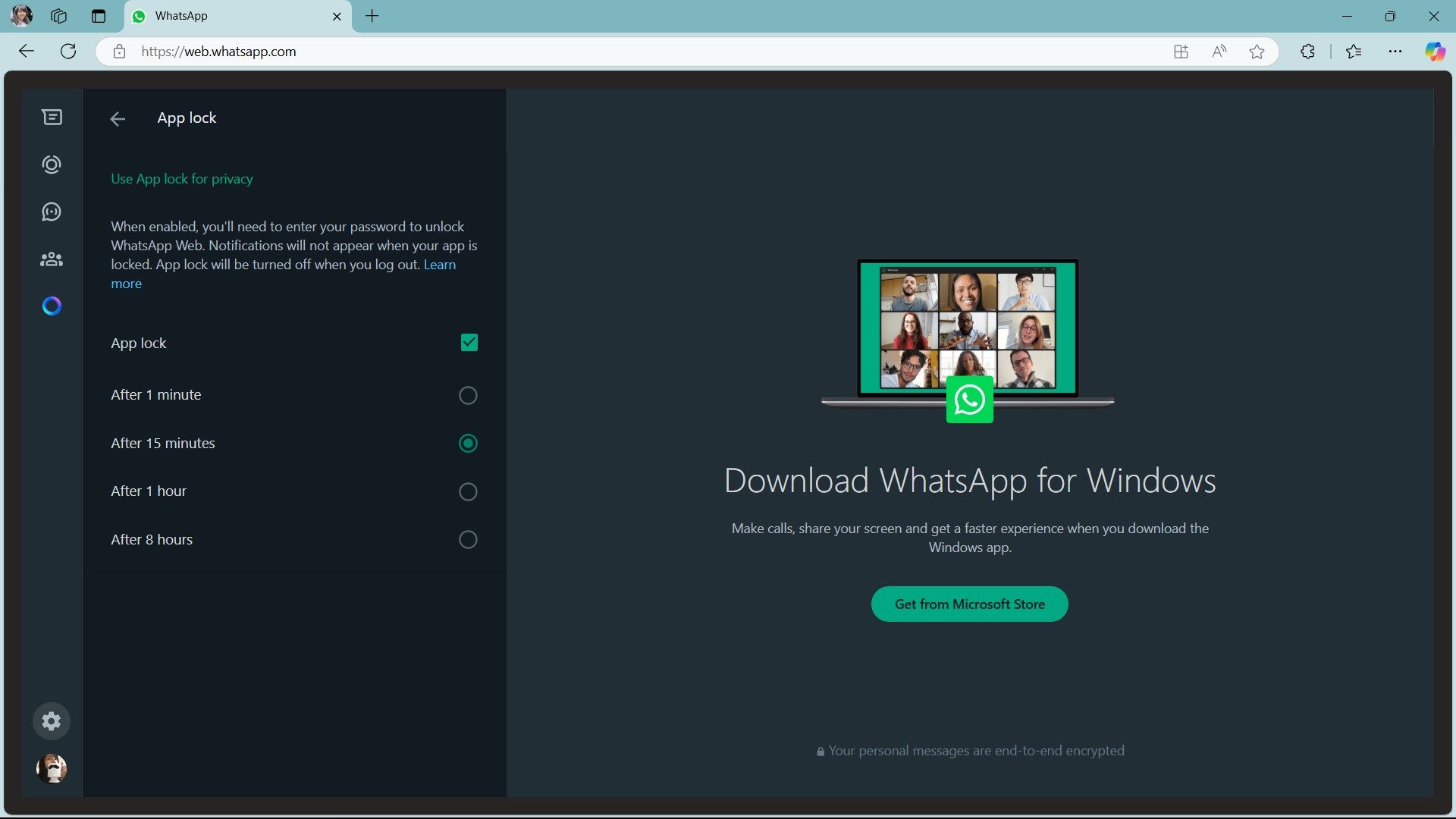1456x819 pixels.
Task: Go back from App lock panel
Action: [118, 119]
